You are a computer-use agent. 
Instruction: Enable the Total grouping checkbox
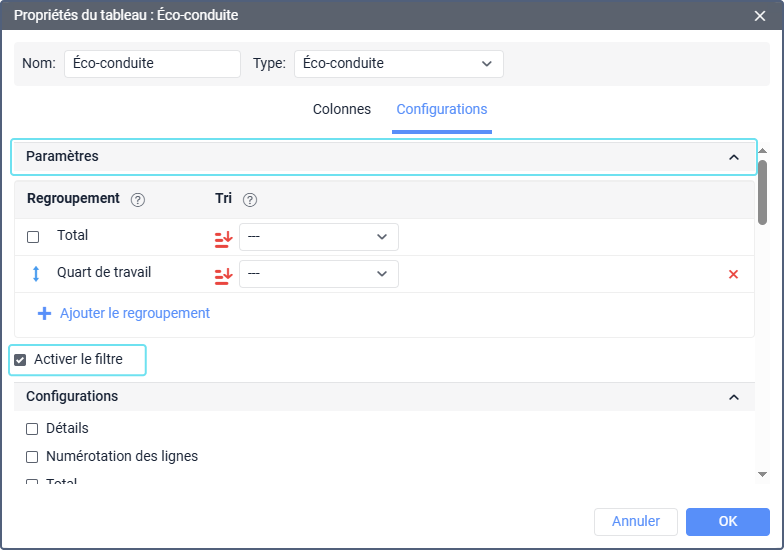33,237
